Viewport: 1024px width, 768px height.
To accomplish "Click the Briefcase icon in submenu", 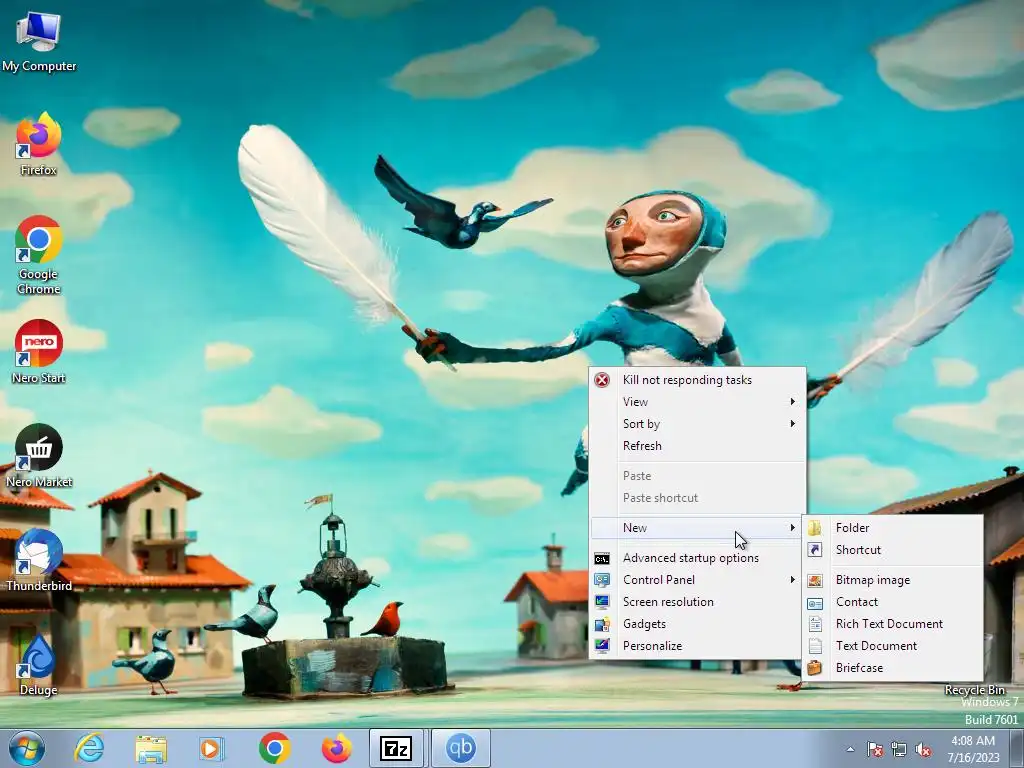I will click(815, 667).
